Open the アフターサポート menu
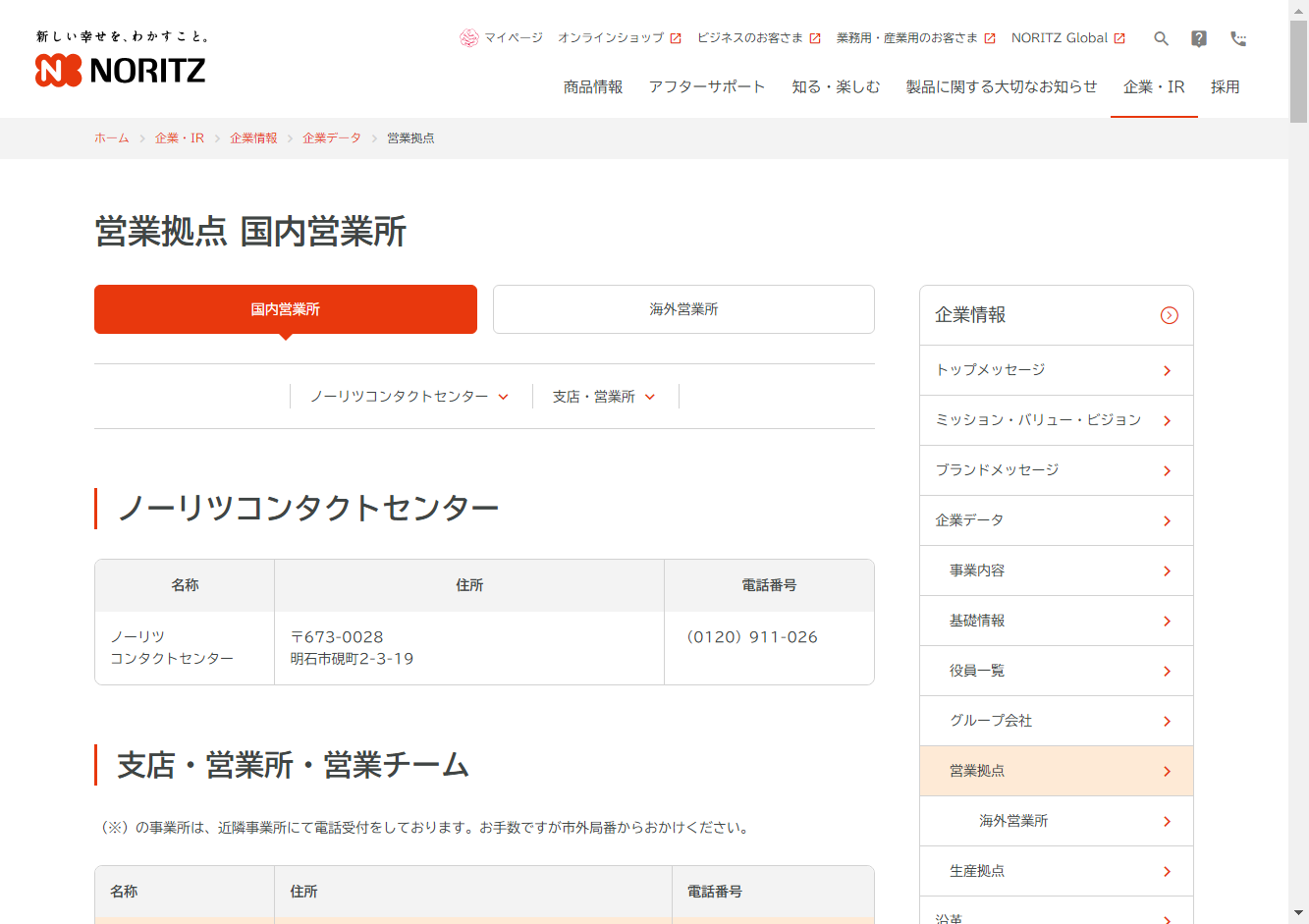 click(707, 87)
